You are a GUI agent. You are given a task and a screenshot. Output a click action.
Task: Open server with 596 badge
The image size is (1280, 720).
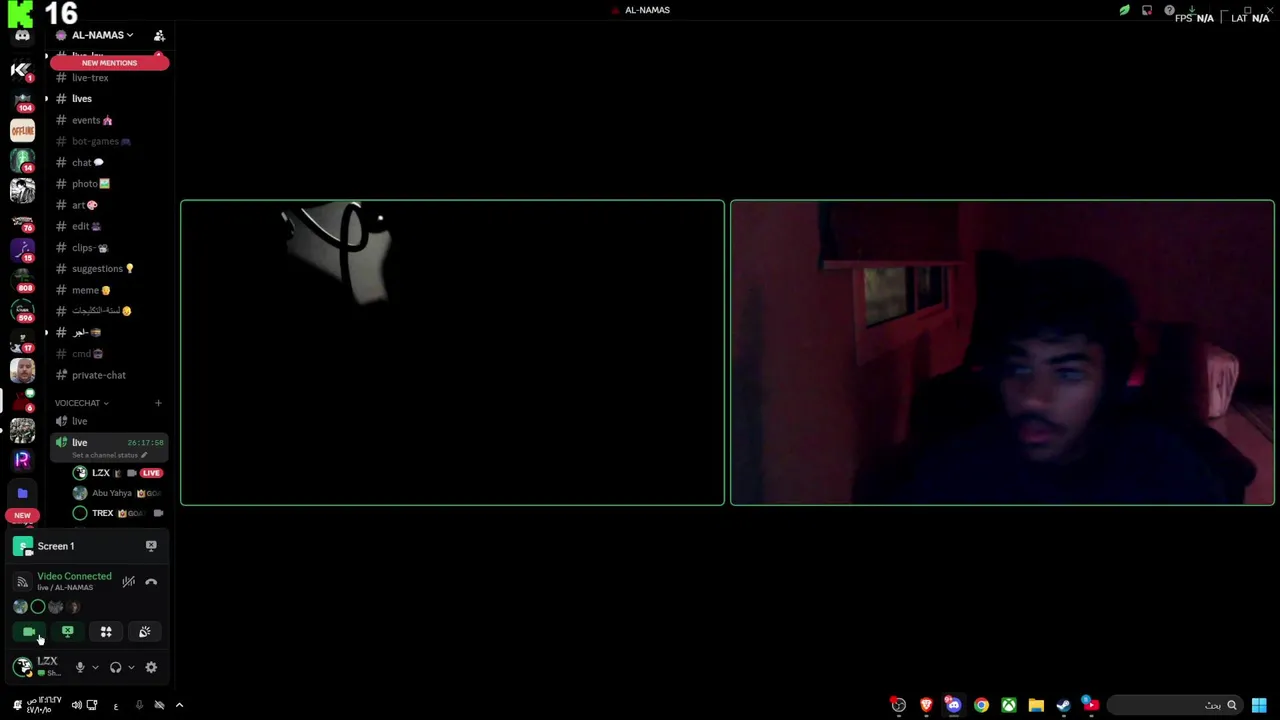click(22, 311)
